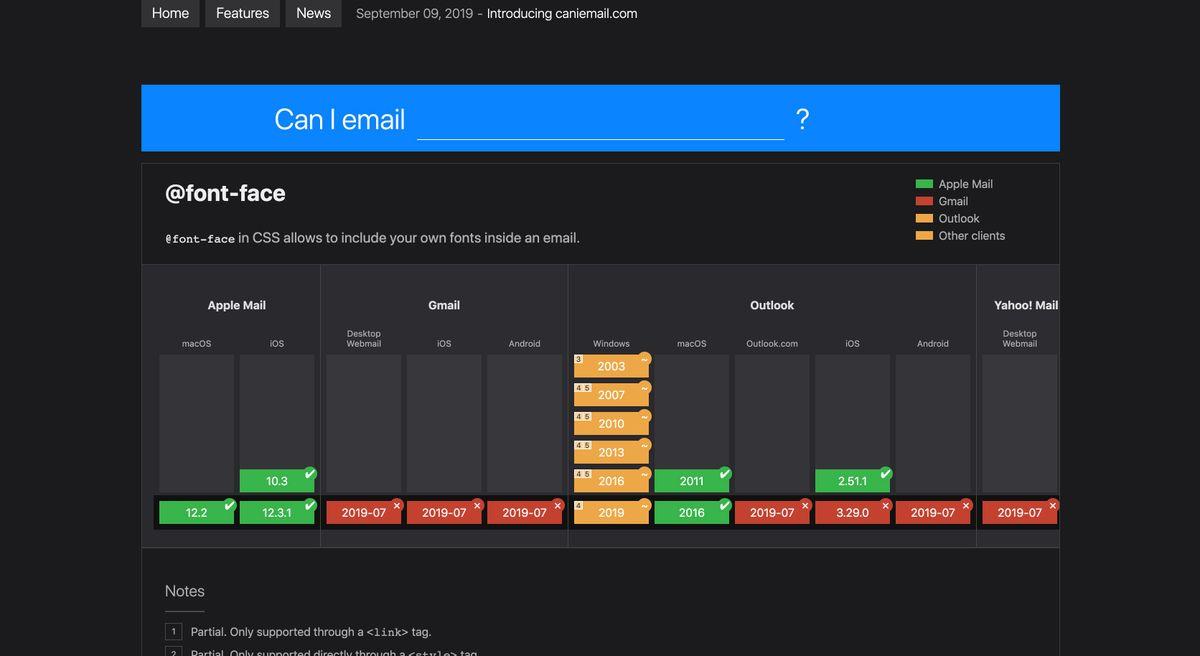Image resolution: width=1200 pixels, height=656 pixels.
Task: Select Apple Mail iOS 12.3.1 cell
Action: [277, 512]
